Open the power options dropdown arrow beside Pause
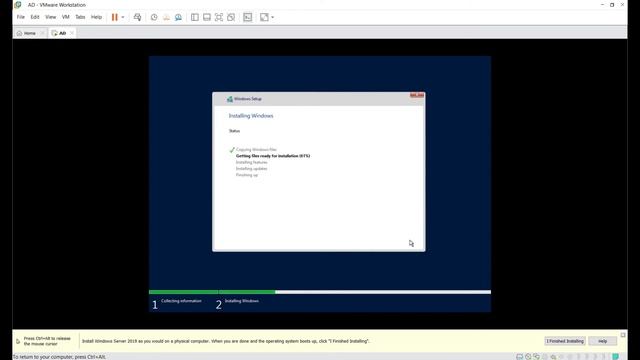The width and height of the screenshot is (640, 360). coord(122,17)
